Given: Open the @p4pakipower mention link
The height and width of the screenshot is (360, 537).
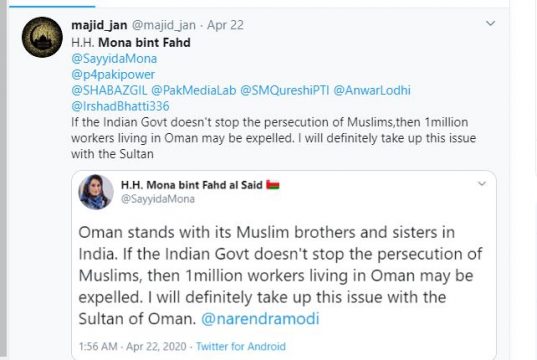Looking at the screenshot, I should coord(113,74).
